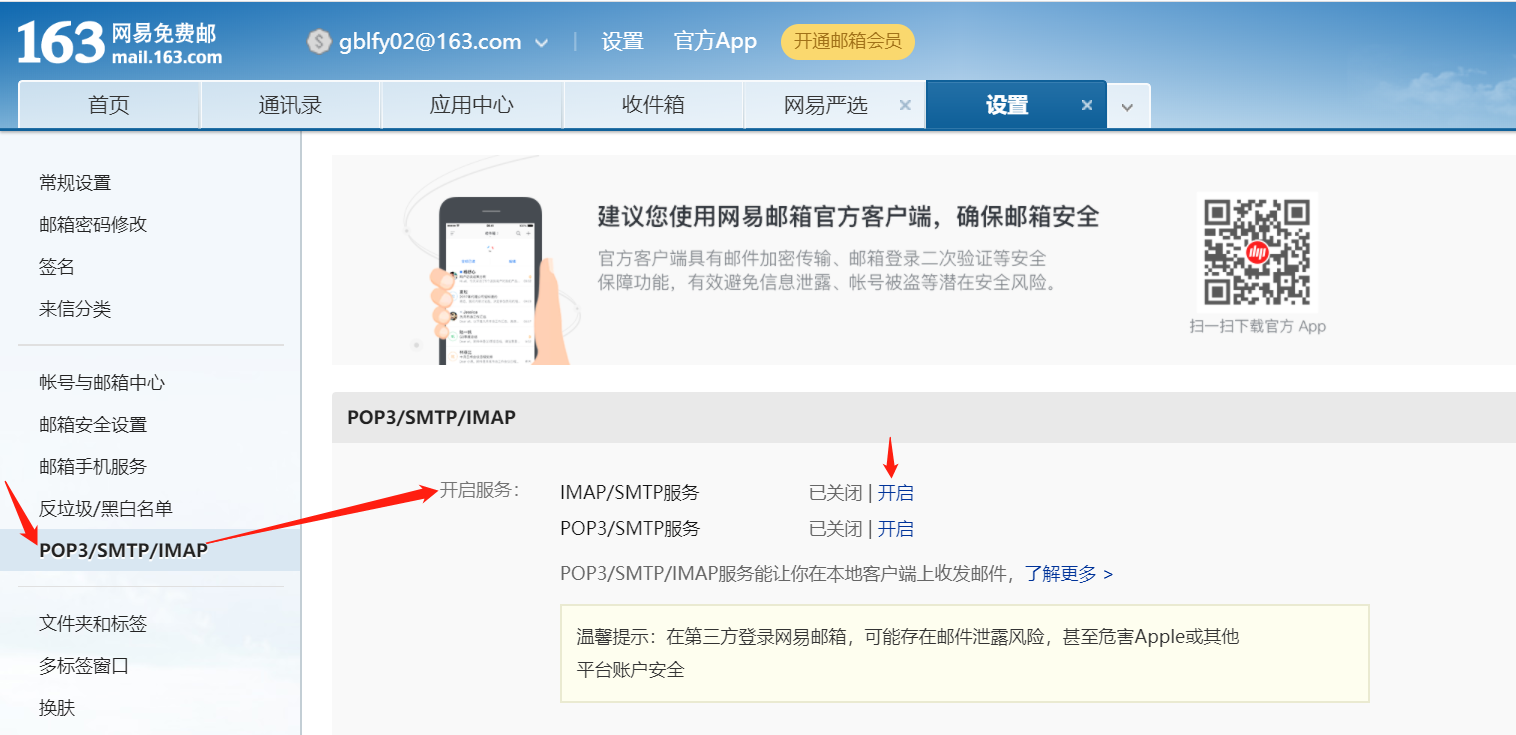This screenshot has width=1516, height=735.
Task: Switch to the 网易严选 tab
Action: [826, 105]
